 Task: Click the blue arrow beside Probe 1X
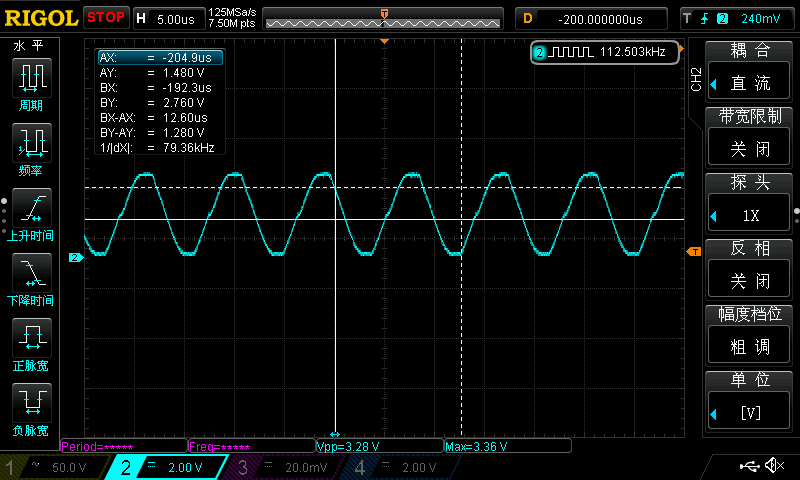click(713, 216)
